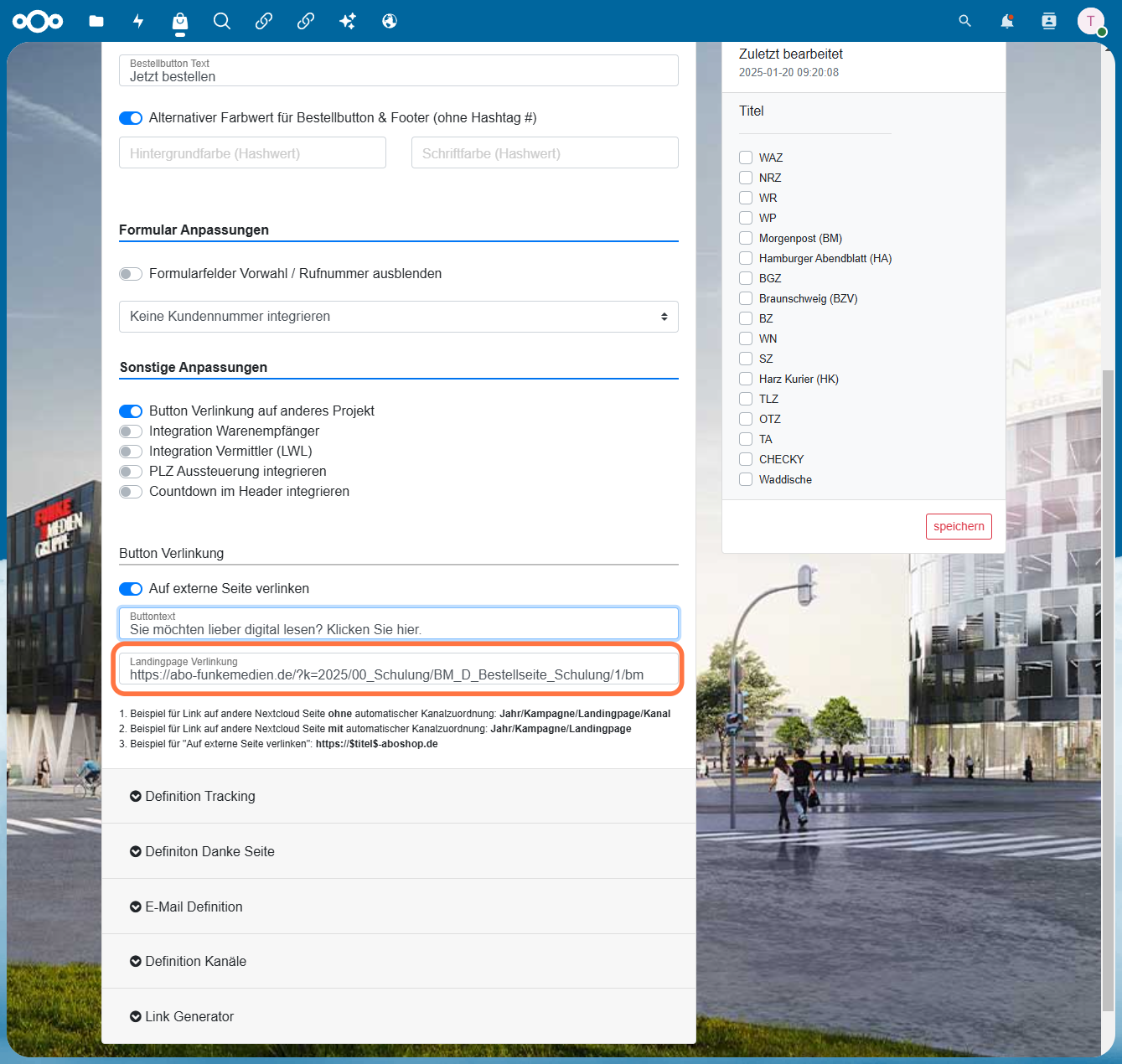Image resolution: width=1122 pixels, height=1064 pixels.
Task: Turn on Integration Vermittler (LWL)
Action: pos(131,452)
